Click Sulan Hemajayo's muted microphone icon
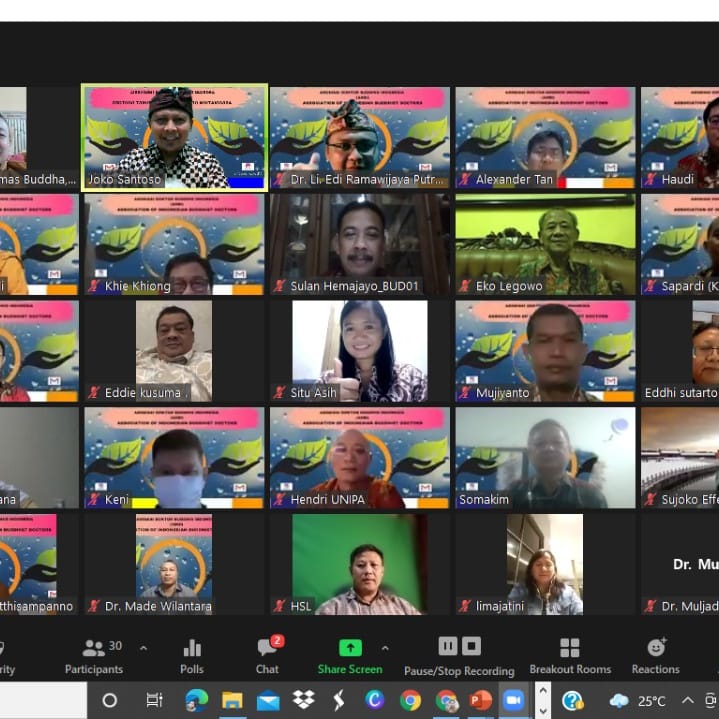The image size is (719, 719). 279,286
